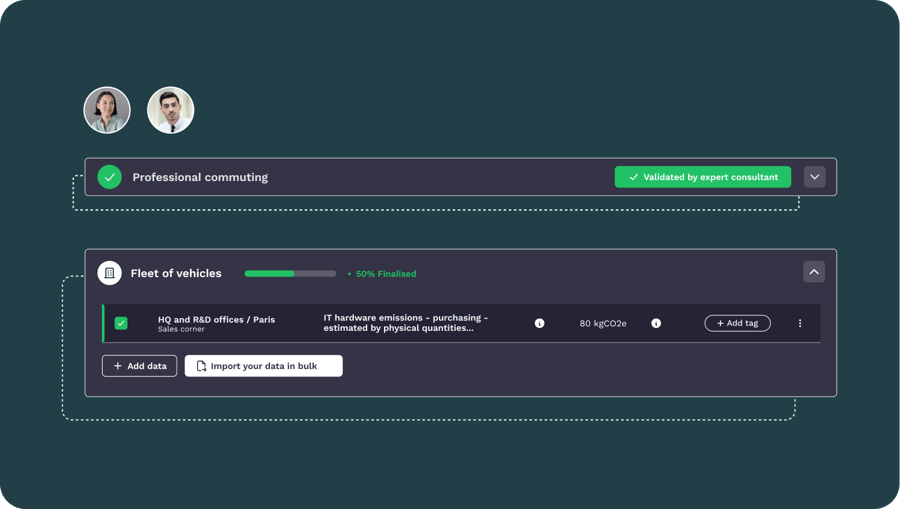The height and width of the screenshot is (509, 900).
Task: Uncheck the HQ and R&D offices row checkbox
Action: (121, 323)
